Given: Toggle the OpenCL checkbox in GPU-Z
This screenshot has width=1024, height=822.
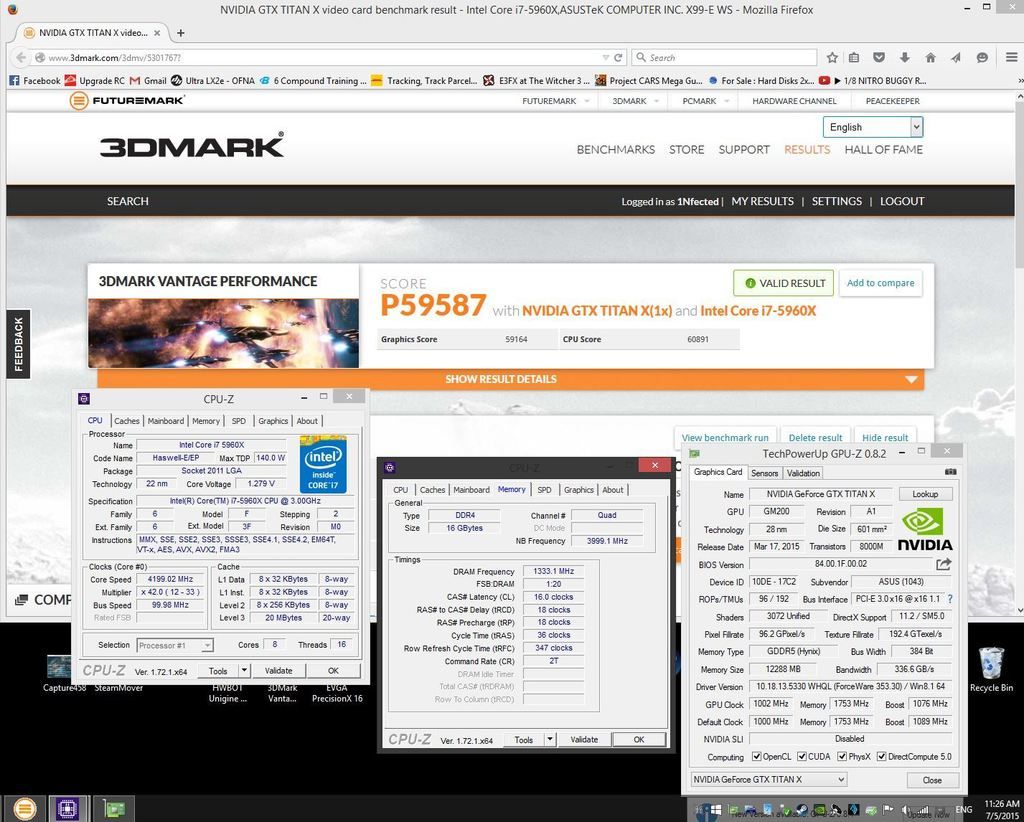Looking at the screenshot, I should coord(756,756).
